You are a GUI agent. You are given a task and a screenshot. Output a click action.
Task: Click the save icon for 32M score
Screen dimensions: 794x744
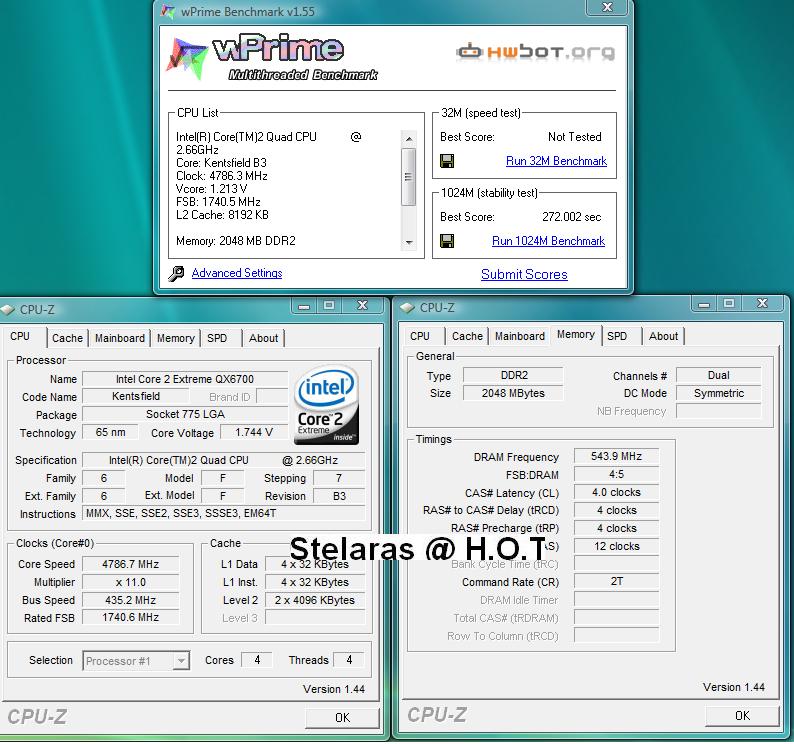coord(447,161)
